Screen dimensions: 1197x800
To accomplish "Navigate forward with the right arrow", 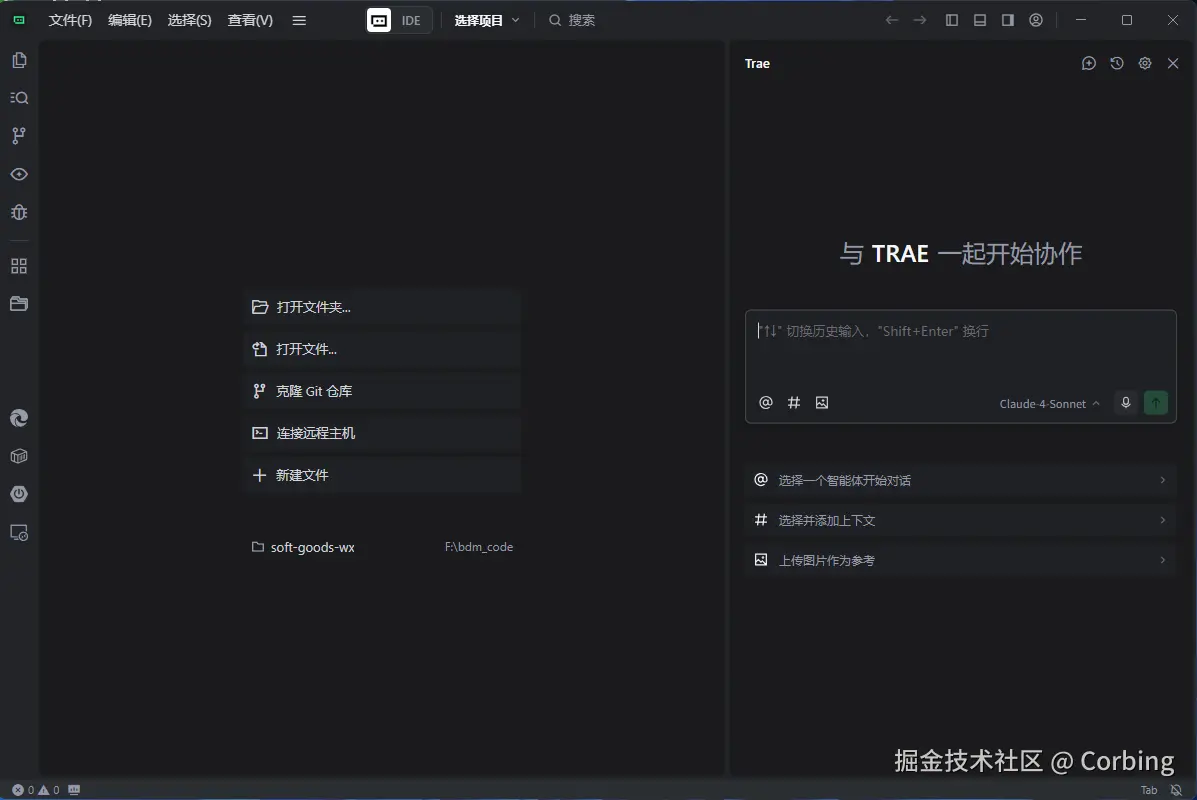I will click(920, 21).
